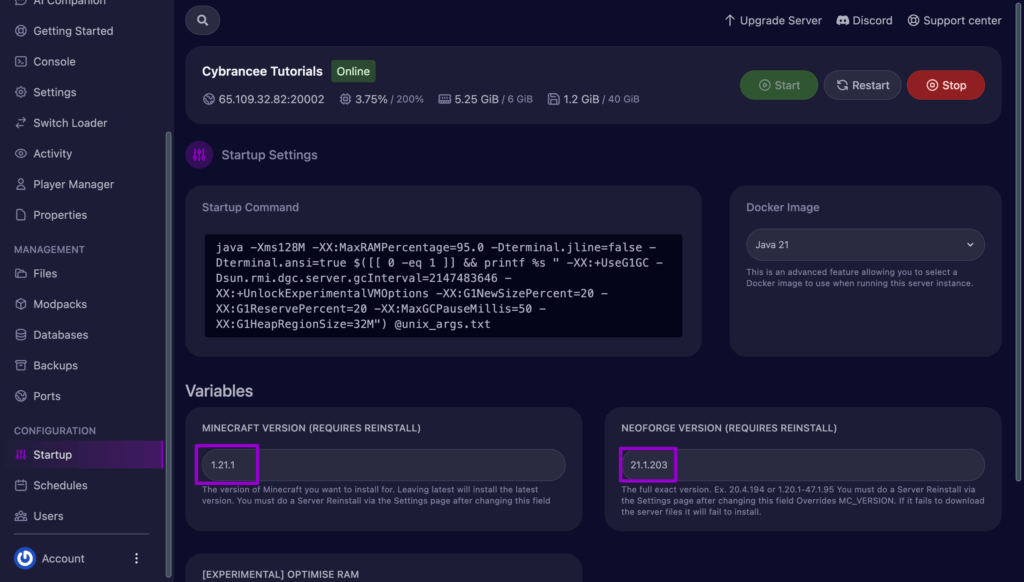This screenshot has height=582, width=1024.
Task: Open the Account entry
Action: 63,558
